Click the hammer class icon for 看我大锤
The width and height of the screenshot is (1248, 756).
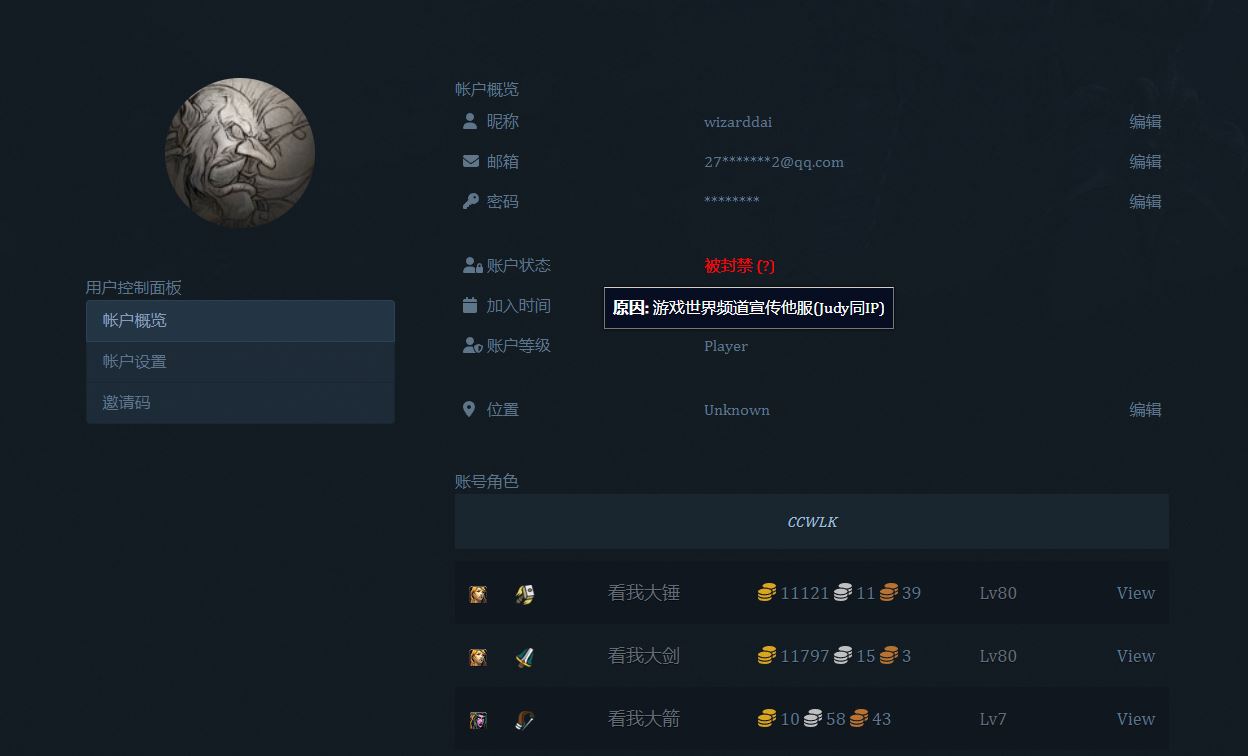tap(525, 594)
